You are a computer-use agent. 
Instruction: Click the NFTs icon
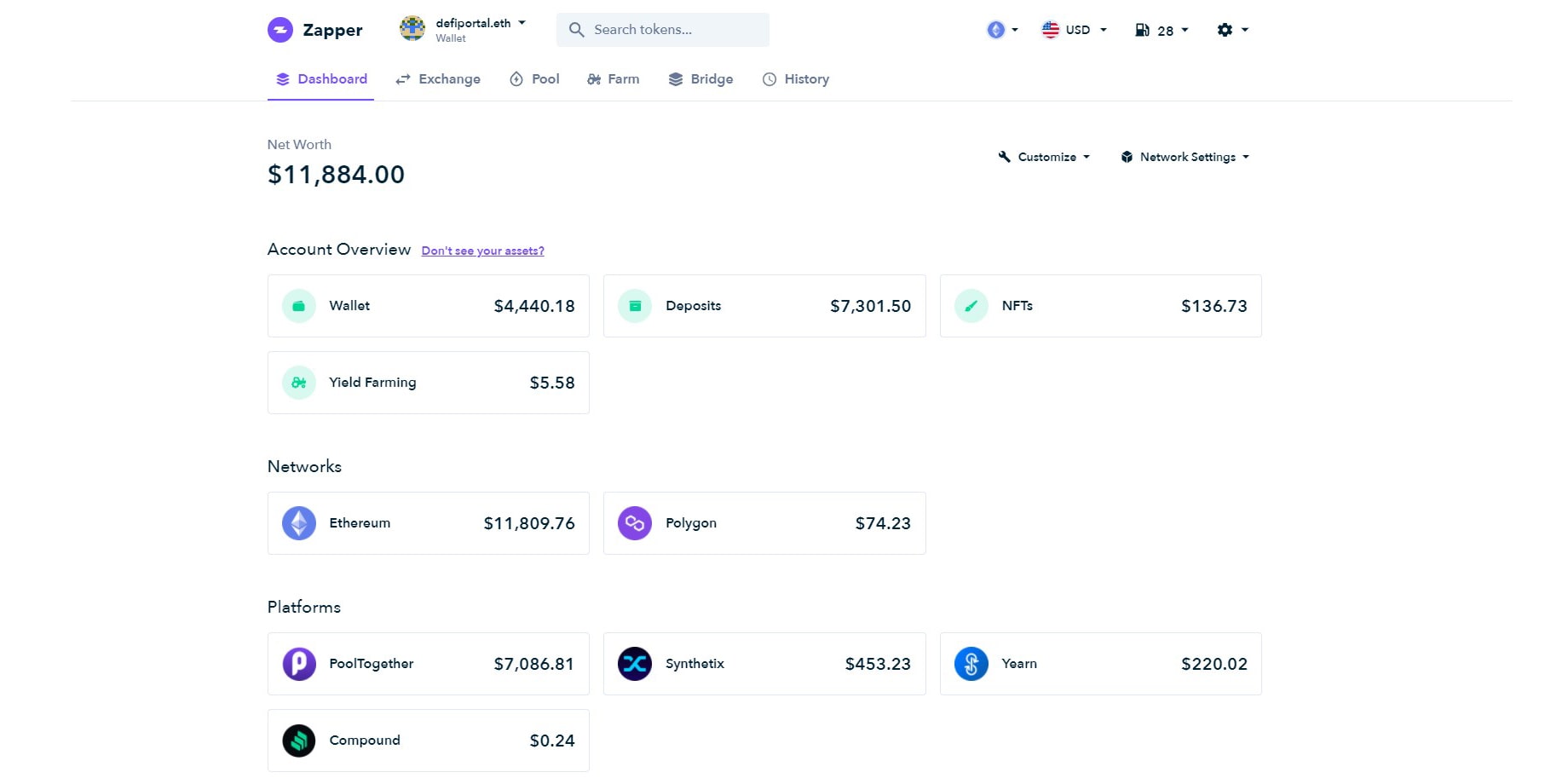pos(971,305)
